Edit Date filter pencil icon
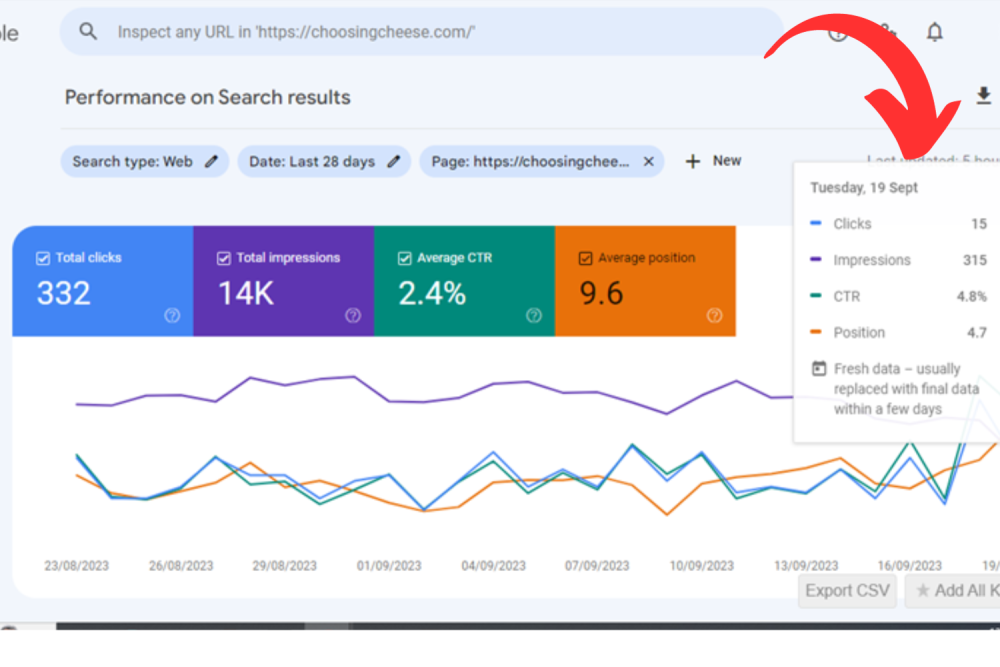 coord(394,161)
